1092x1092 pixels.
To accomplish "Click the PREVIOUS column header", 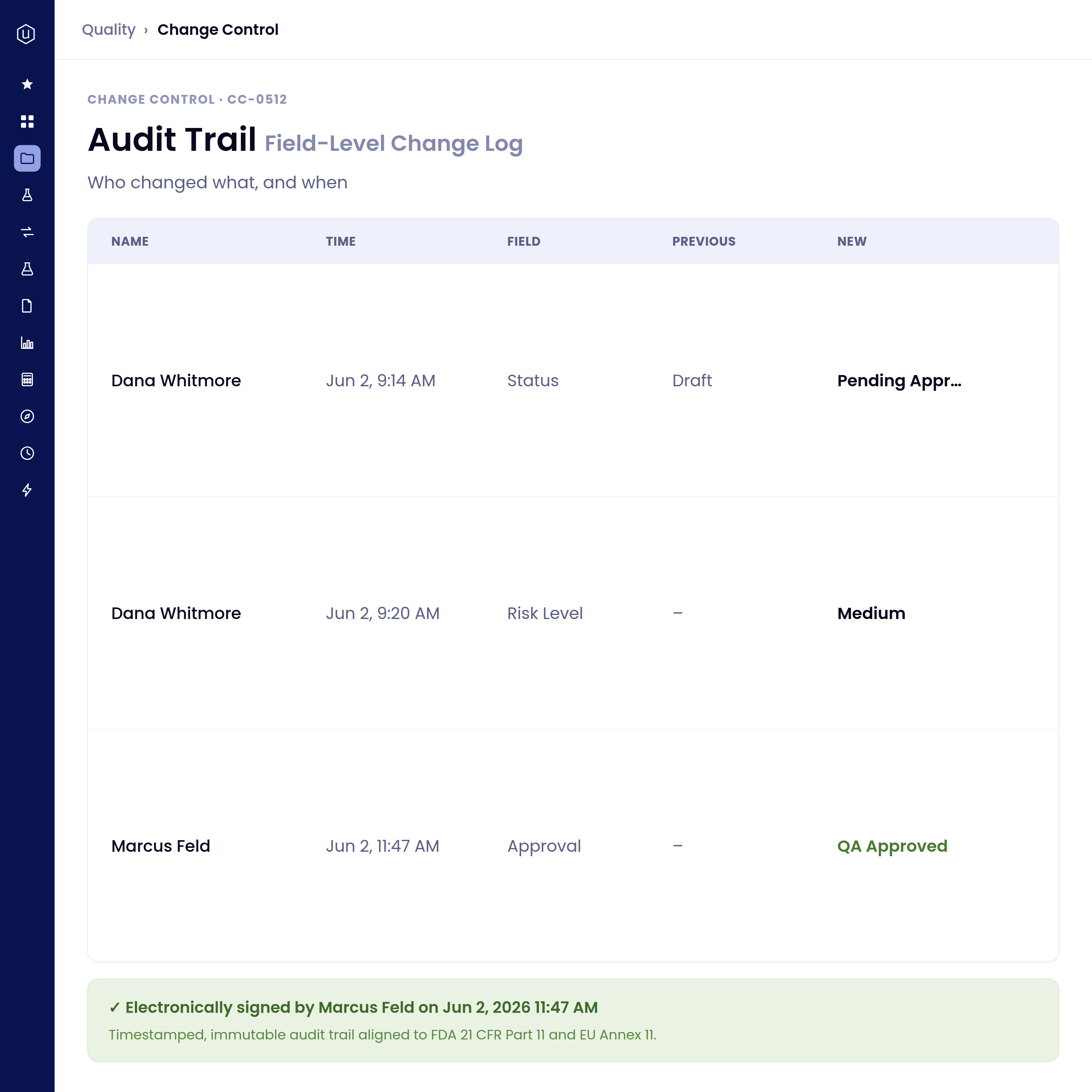I will (704, 241).
